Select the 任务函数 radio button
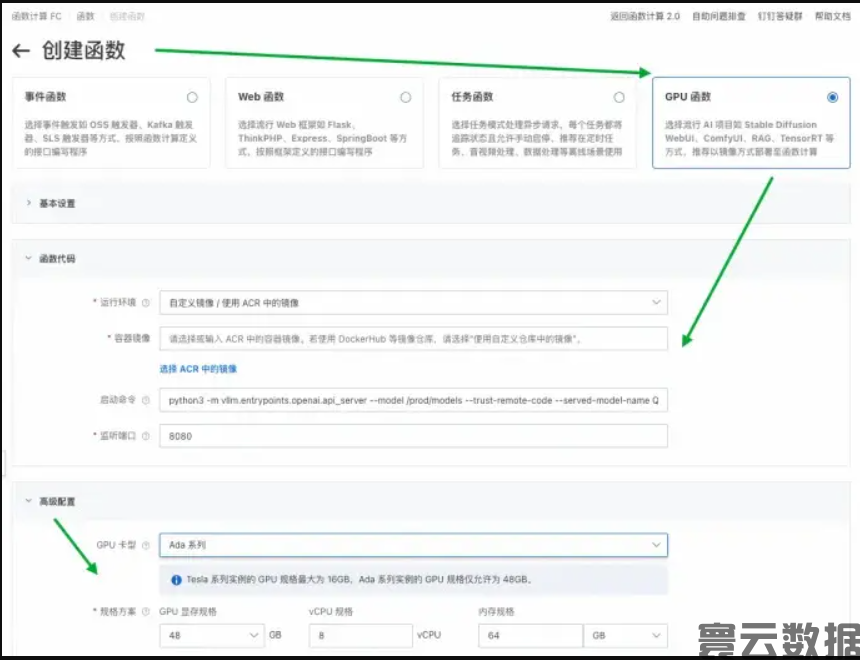 point(618,97)
